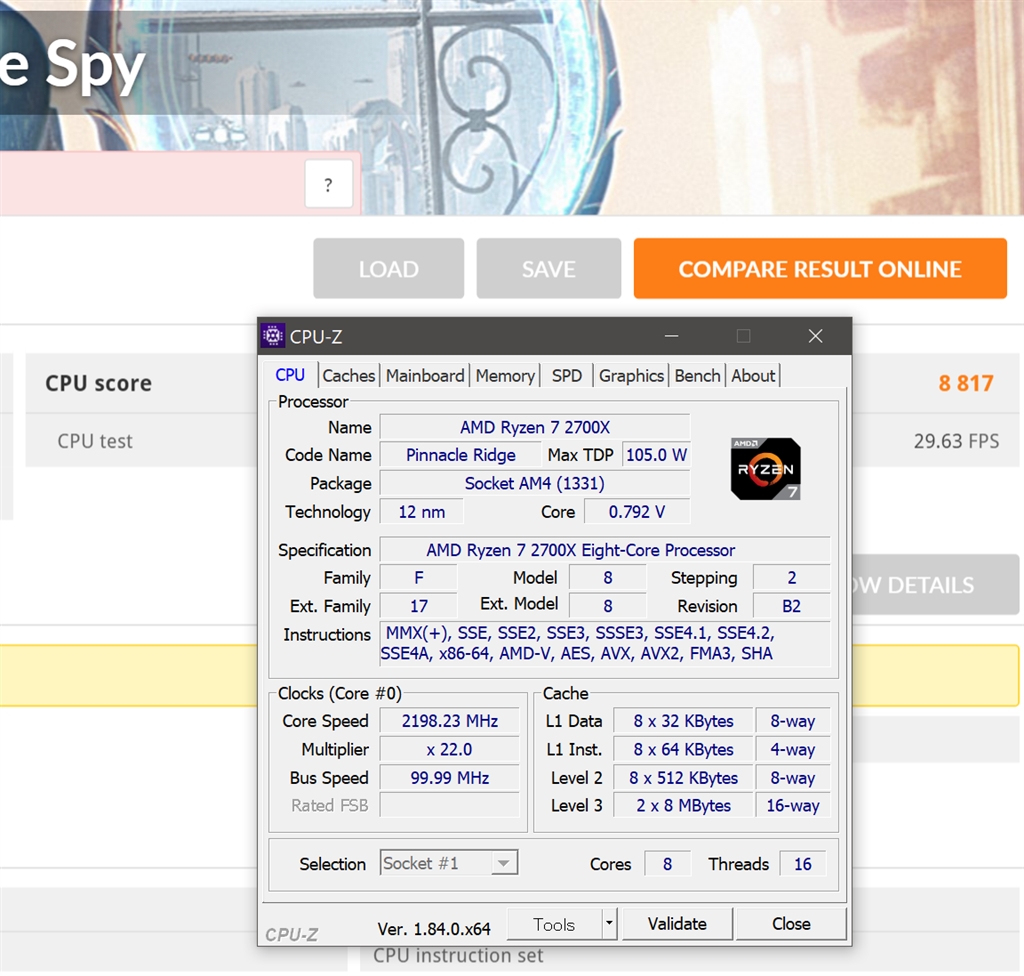Close the CPU-Z window with X
The width and height of the screenshot is (1024, 976).
click(x=815, y=336)
